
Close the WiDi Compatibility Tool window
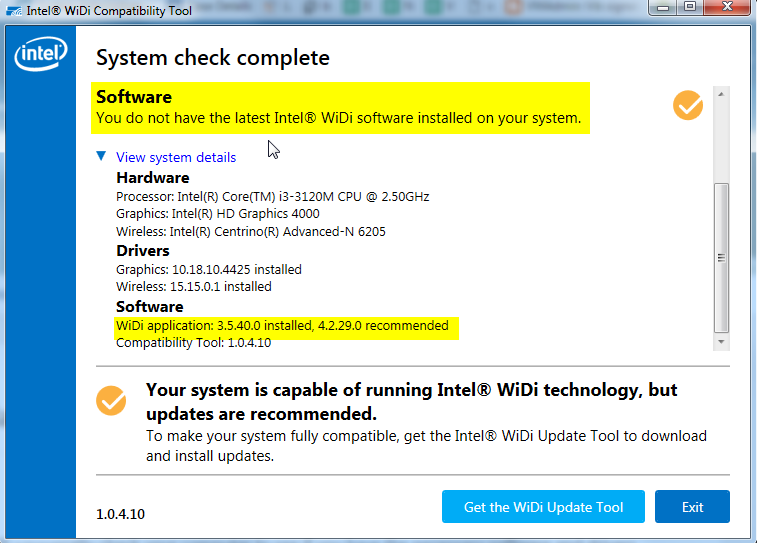click(x=727, y=7)
